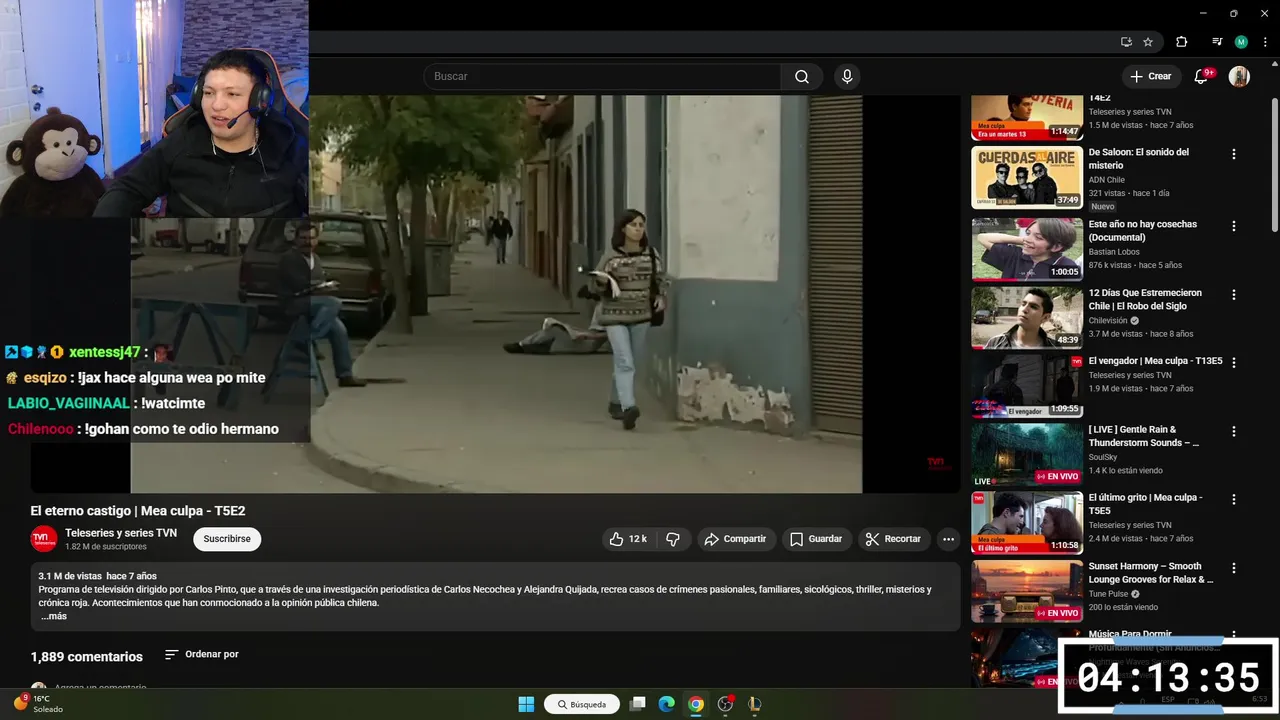1280x720 pixels.
Task: Click the Chilevisión channel name
Action: [x=1108, y=321]
